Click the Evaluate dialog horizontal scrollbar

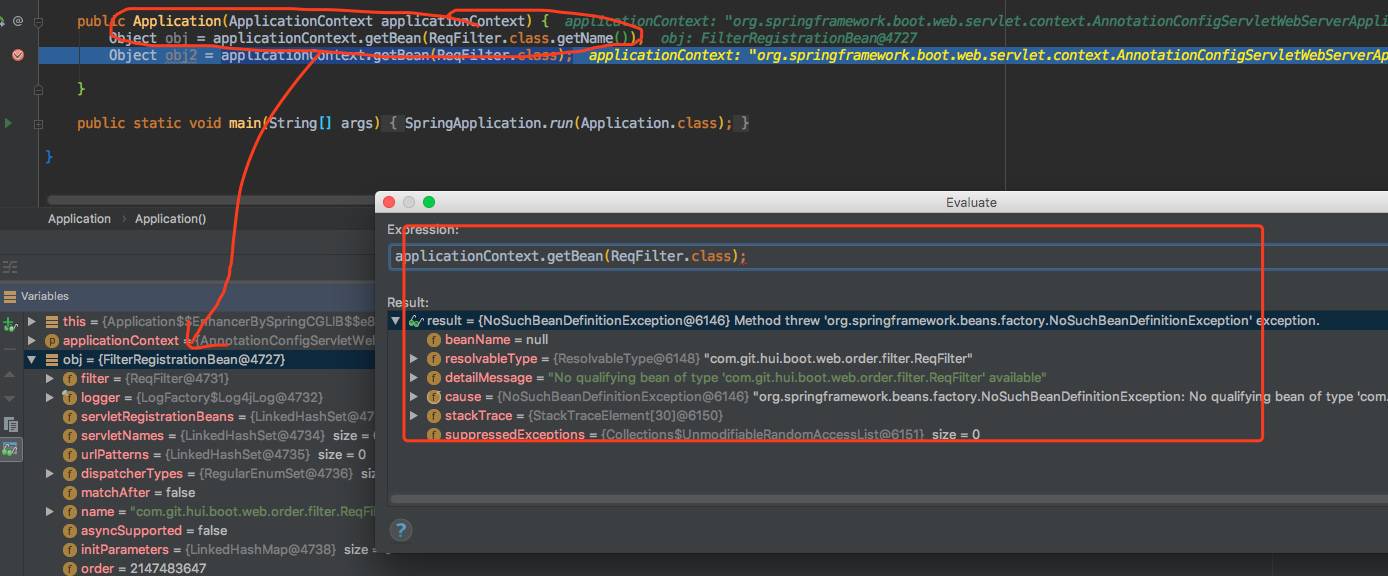880,498
